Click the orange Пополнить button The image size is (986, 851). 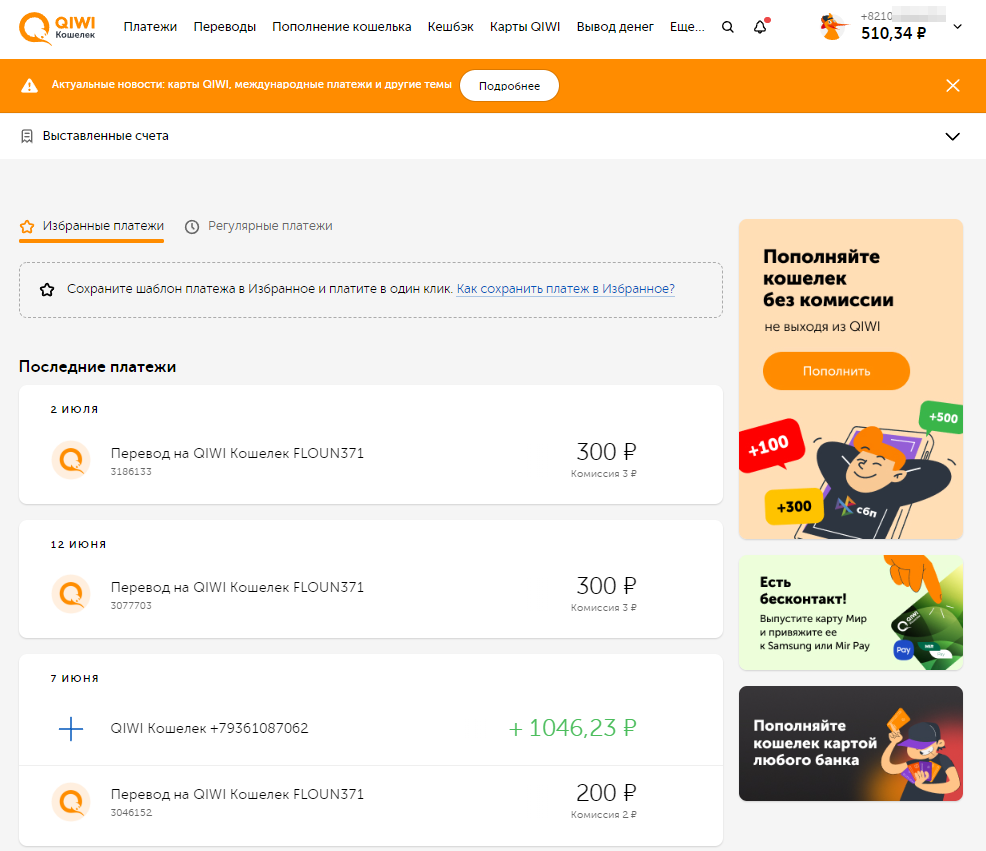[836, 371]
